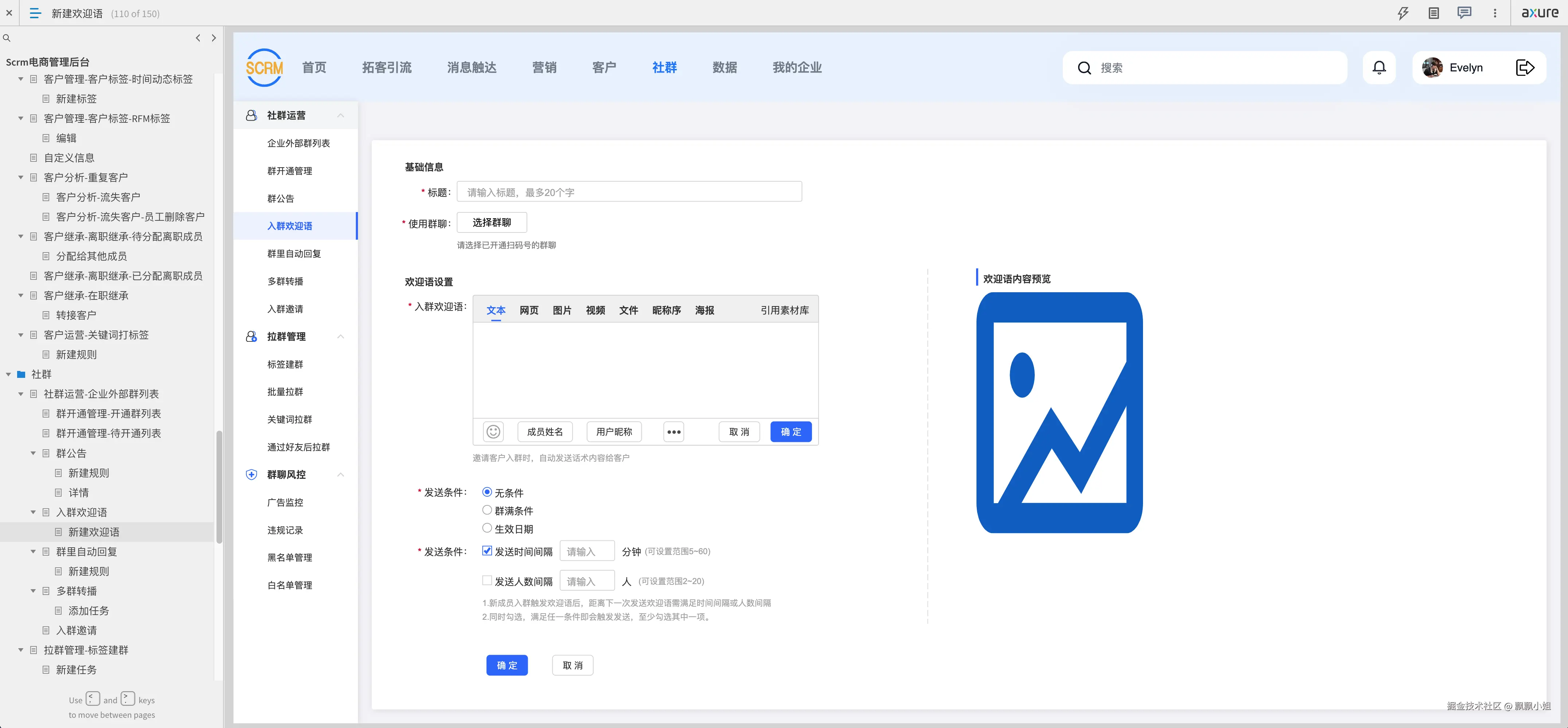The image size is (1568, 728).
Task: Open the 客户 top navigation menu
Action: (x=604, y=67)
